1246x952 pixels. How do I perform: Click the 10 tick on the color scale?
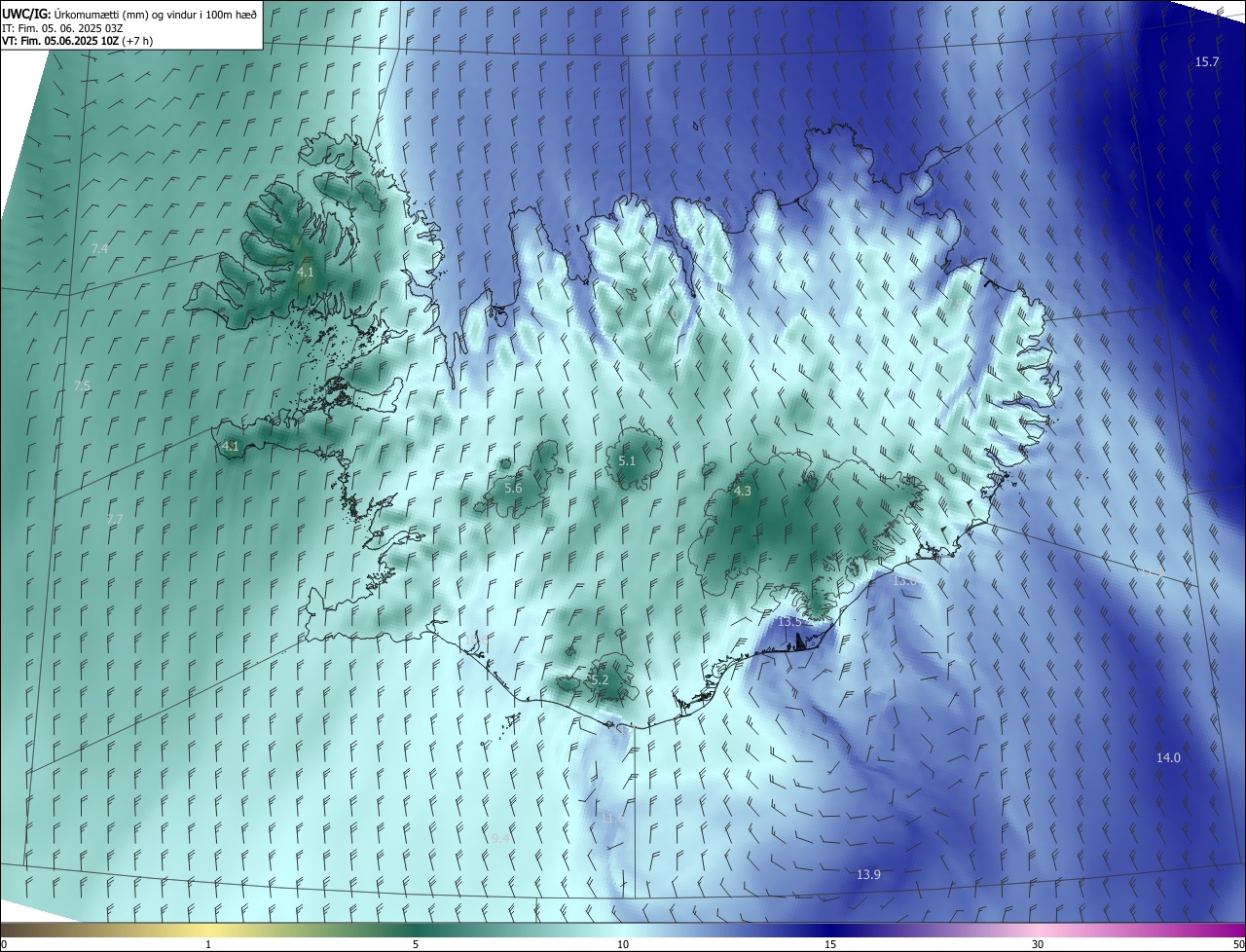623,944
